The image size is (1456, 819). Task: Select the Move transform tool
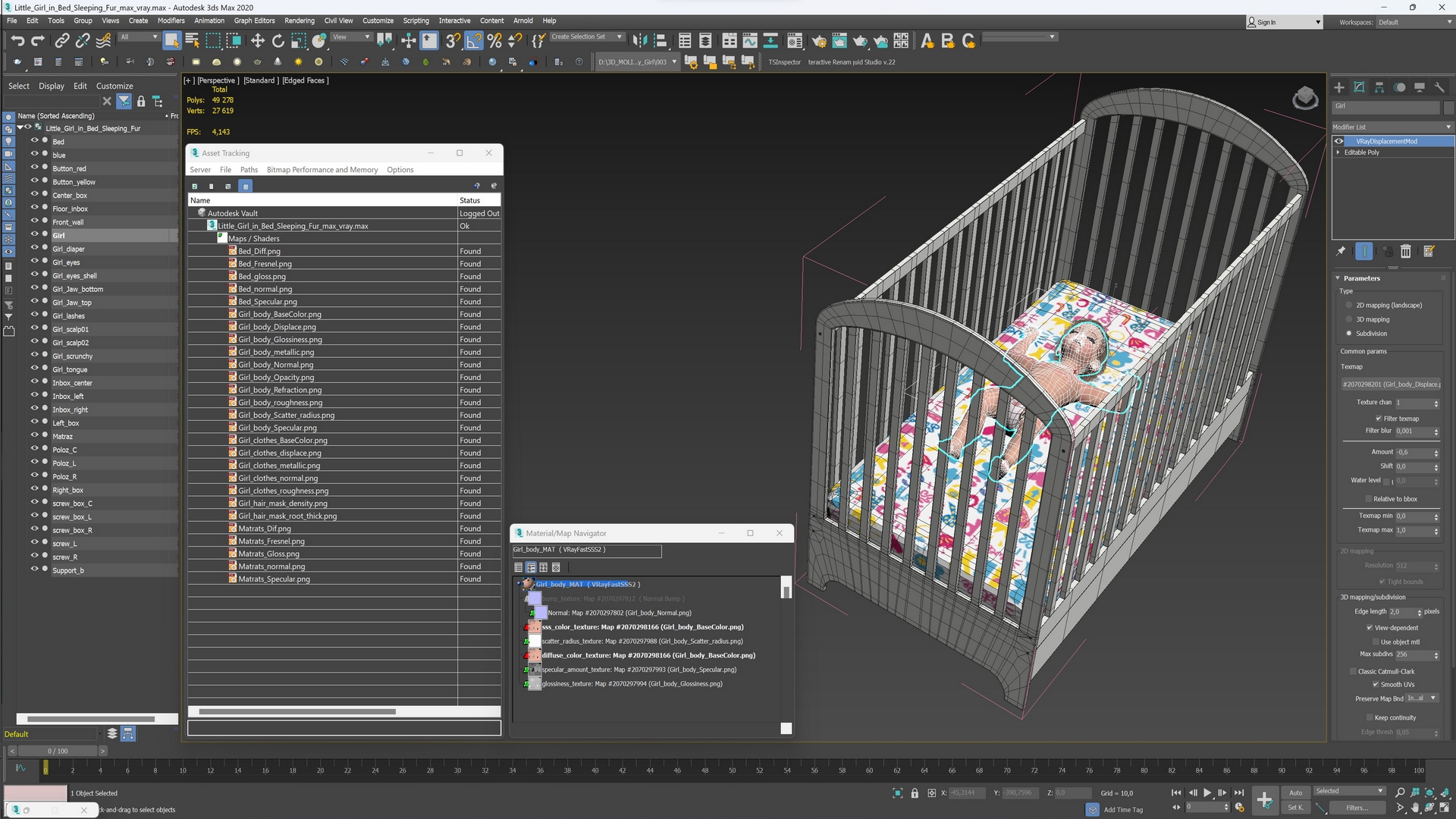(x=258, y=40)
